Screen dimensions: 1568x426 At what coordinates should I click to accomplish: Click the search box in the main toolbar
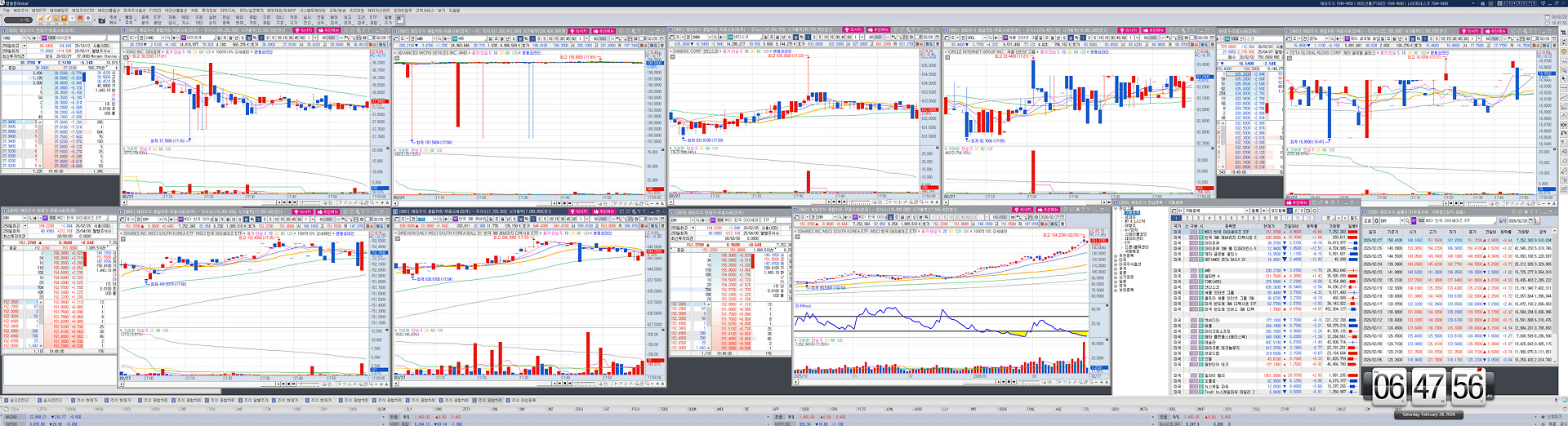click(x=15, y=19)
